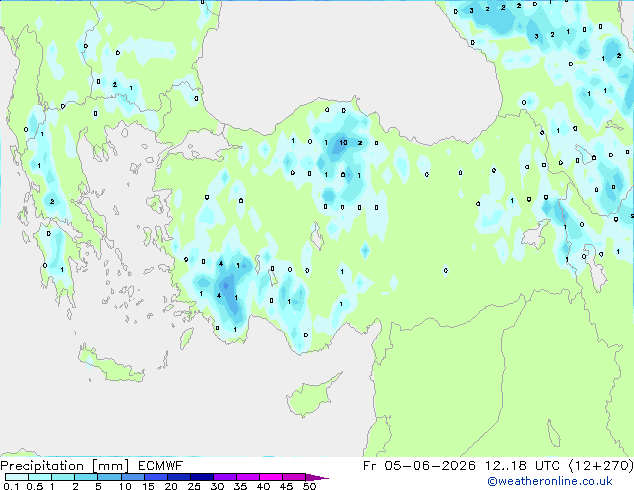This screenshot has height=490, width=634.
Task: Click the 2–5 mm legend swatch
Action: coord(86,477)
